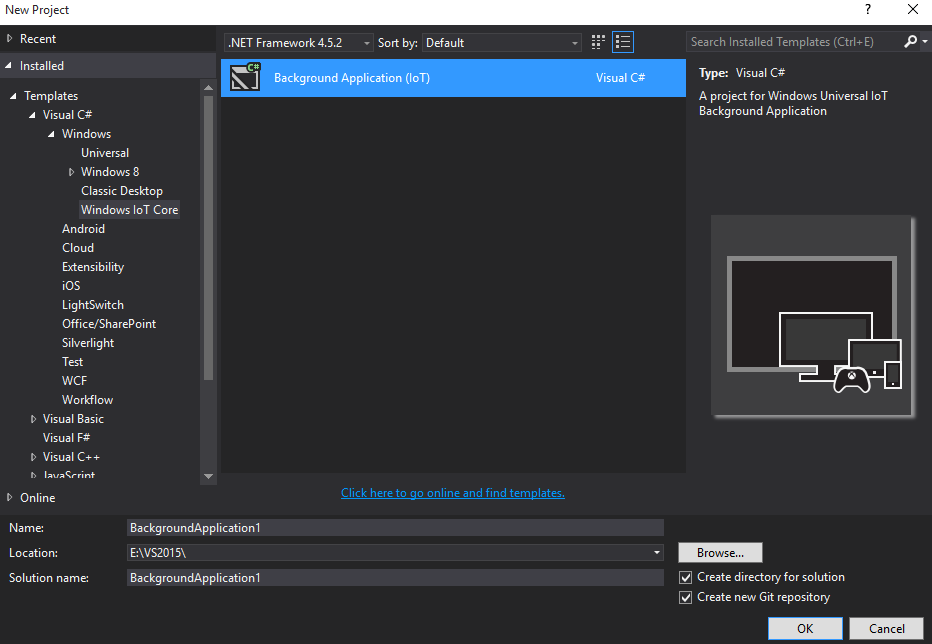Click the go online and find templates link

point(453,493)
